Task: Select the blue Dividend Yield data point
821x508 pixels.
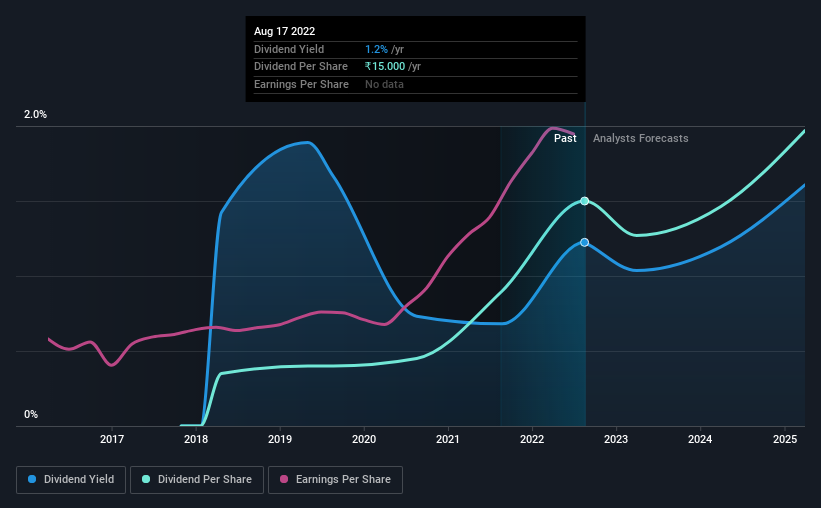Action: (x=585, y=242)
